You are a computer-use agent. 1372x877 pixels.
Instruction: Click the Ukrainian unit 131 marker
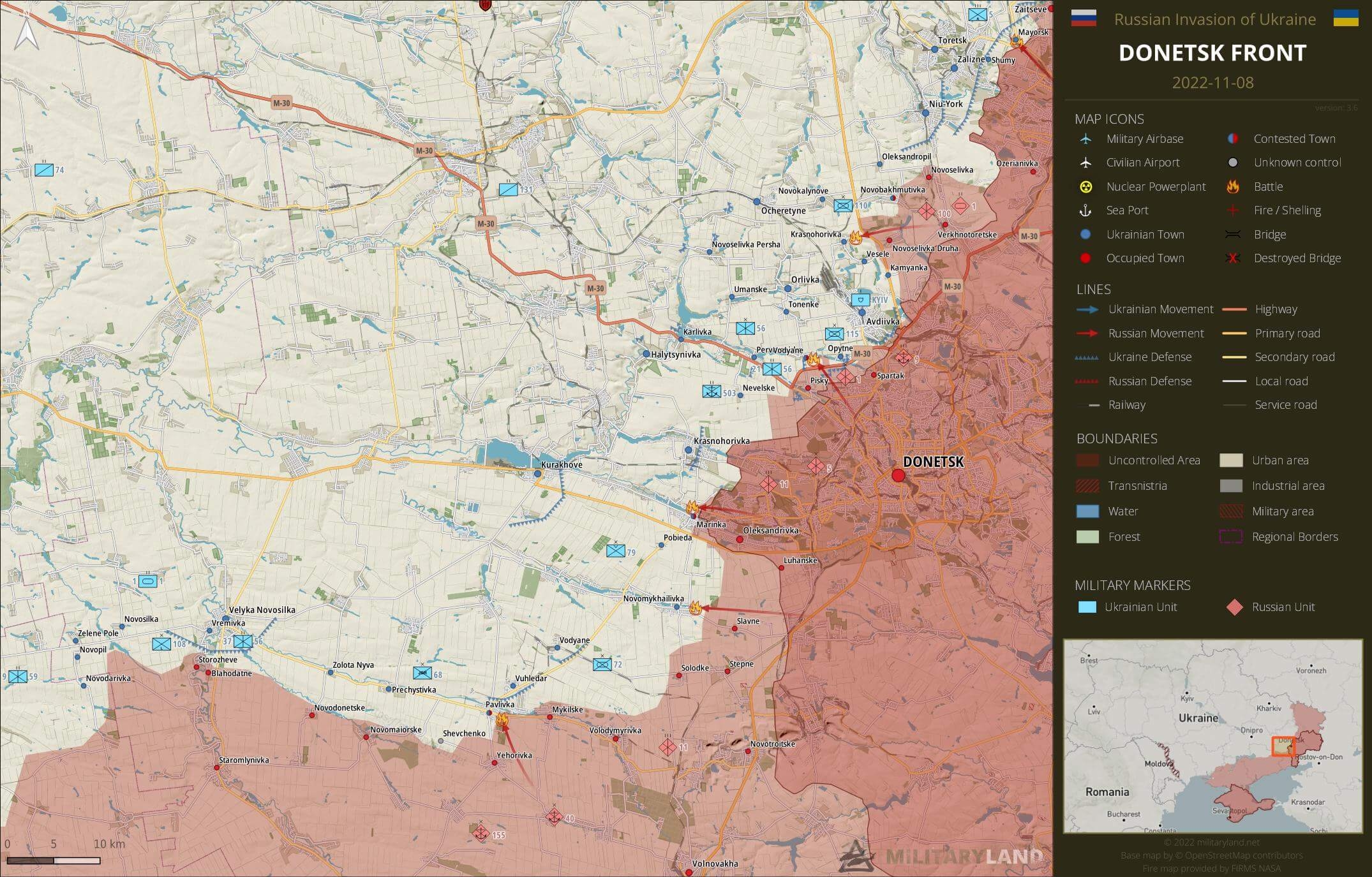coord(509,189)
